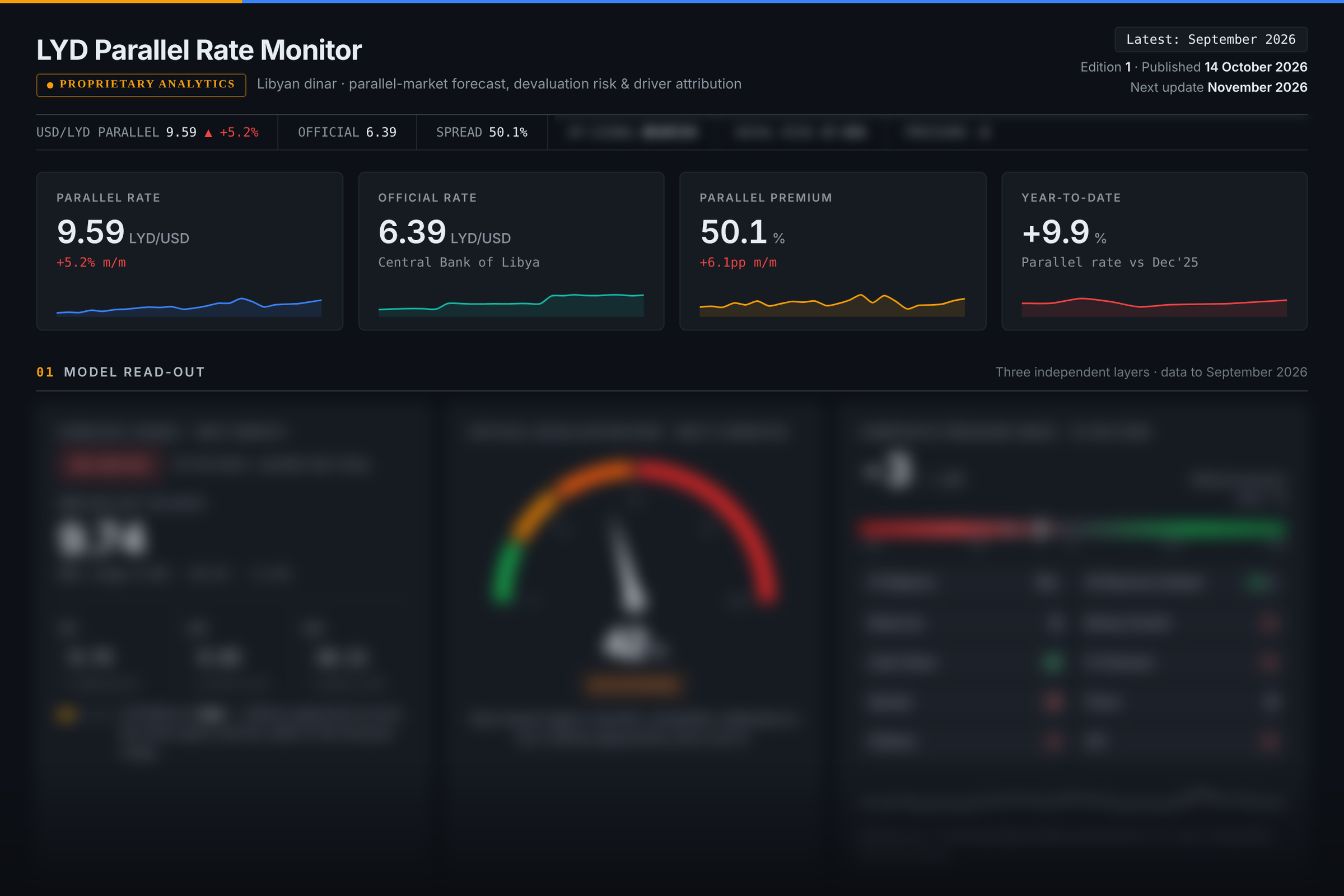Image resolution: width=1344 pixels, height=896 pixels.
Task: Open the Year-to-Date +9.9 value
Action: 1056,232
